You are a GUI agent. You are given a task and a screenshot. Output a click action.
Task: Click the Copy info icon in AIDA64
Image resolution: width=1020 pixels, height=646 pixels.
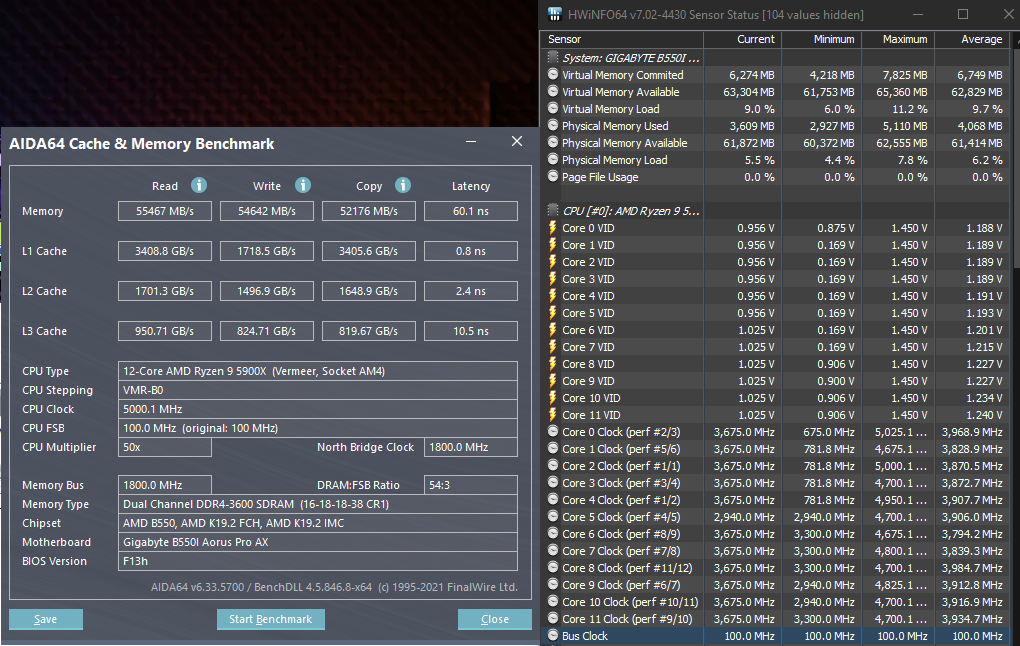[403, 185]
